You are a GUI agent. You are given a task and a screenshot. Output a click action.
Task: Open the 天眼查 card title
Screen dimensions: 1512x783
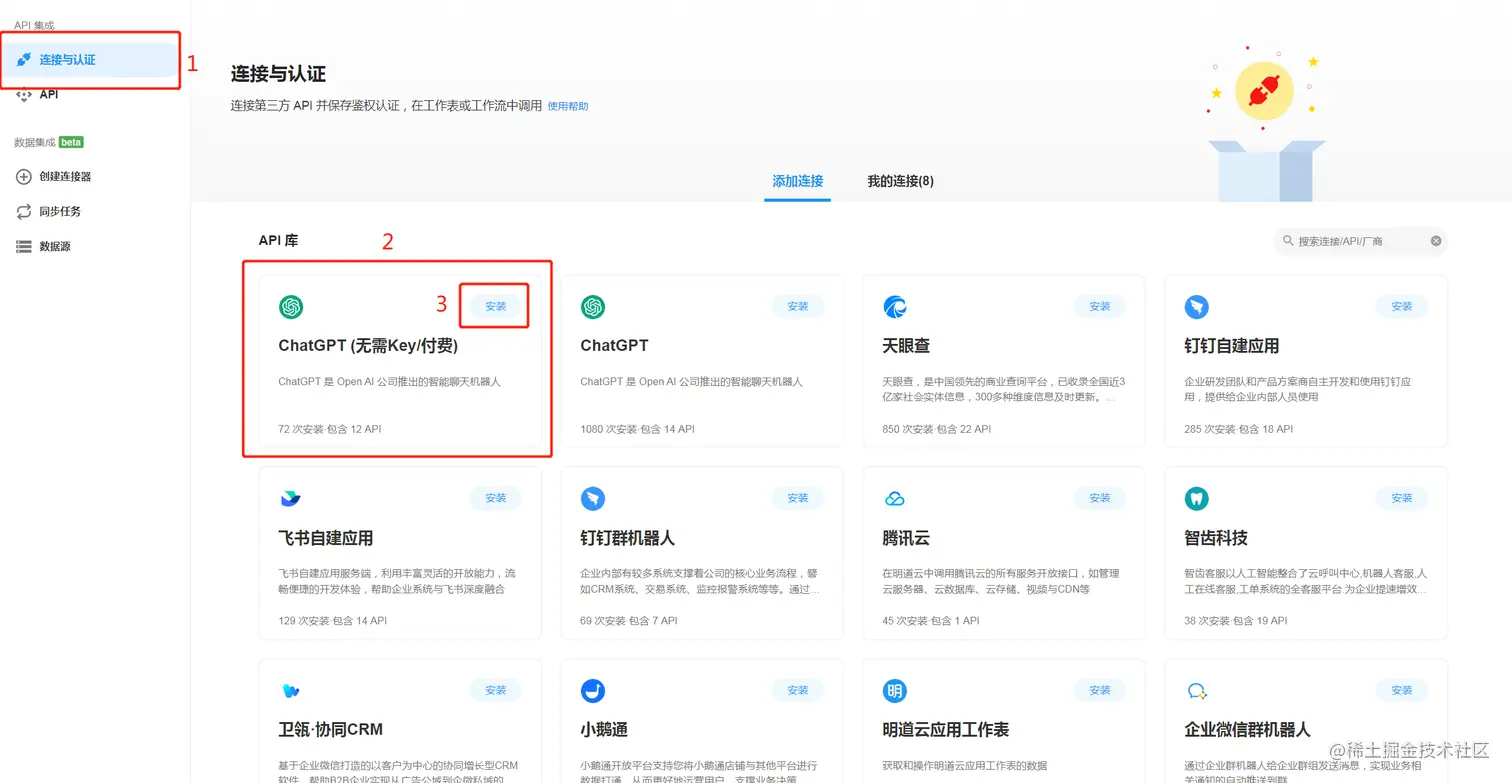(x=906, y=346)
